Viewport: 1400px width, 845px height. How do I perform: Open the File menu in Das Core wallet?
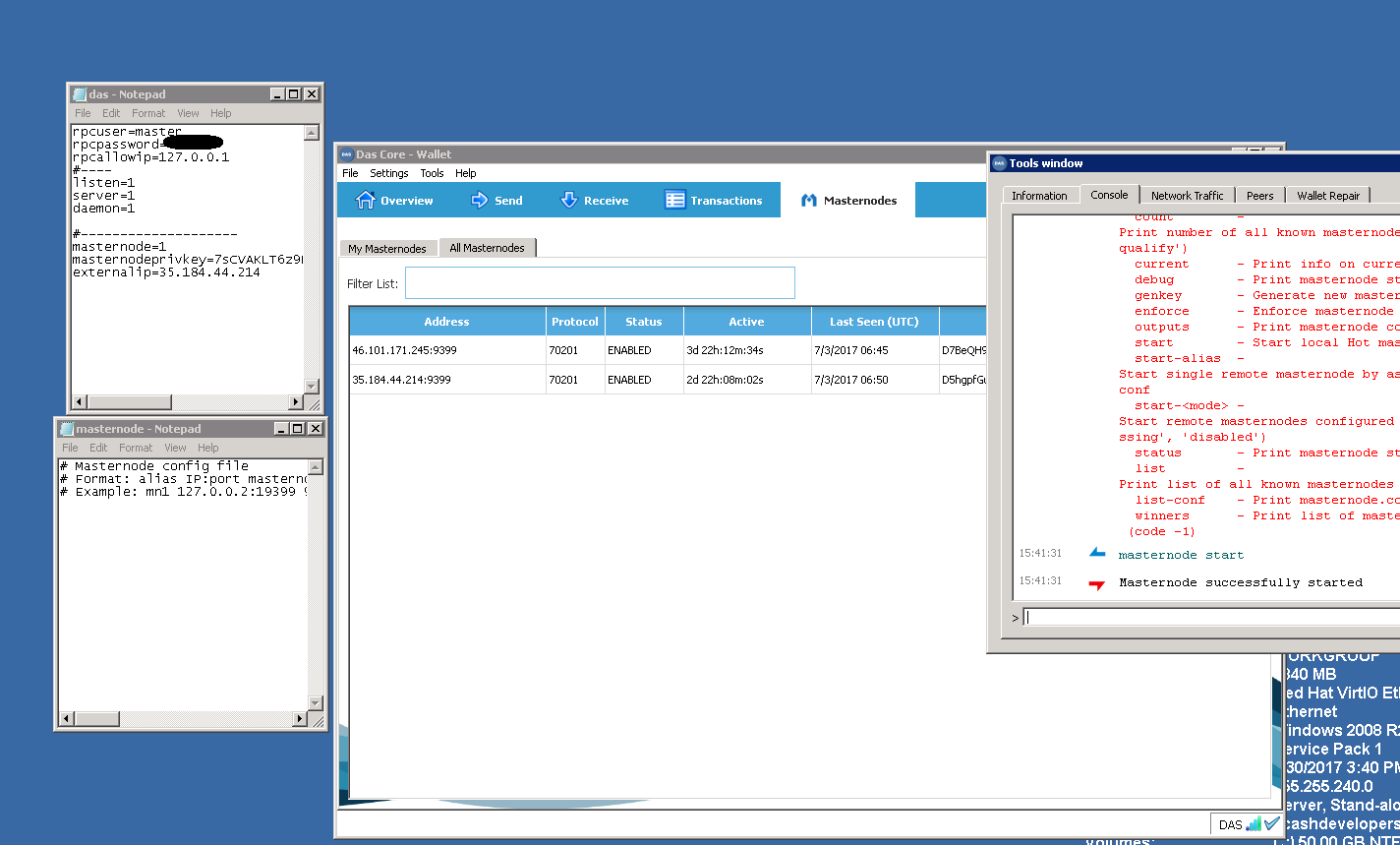350,173
